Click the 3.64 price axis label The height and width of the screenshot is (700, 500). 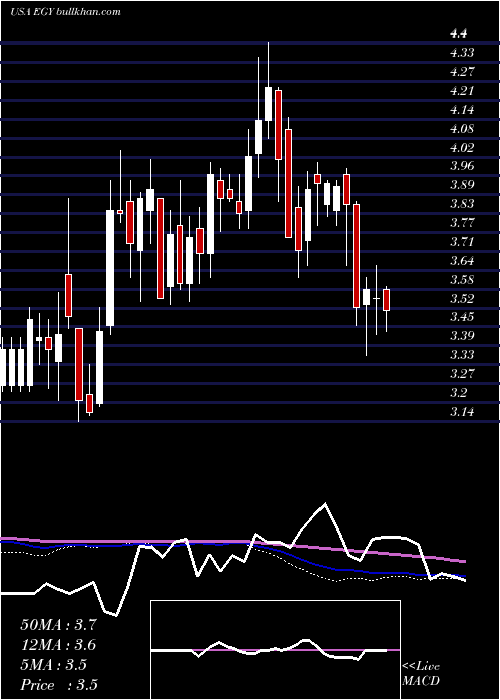point(462,261)
